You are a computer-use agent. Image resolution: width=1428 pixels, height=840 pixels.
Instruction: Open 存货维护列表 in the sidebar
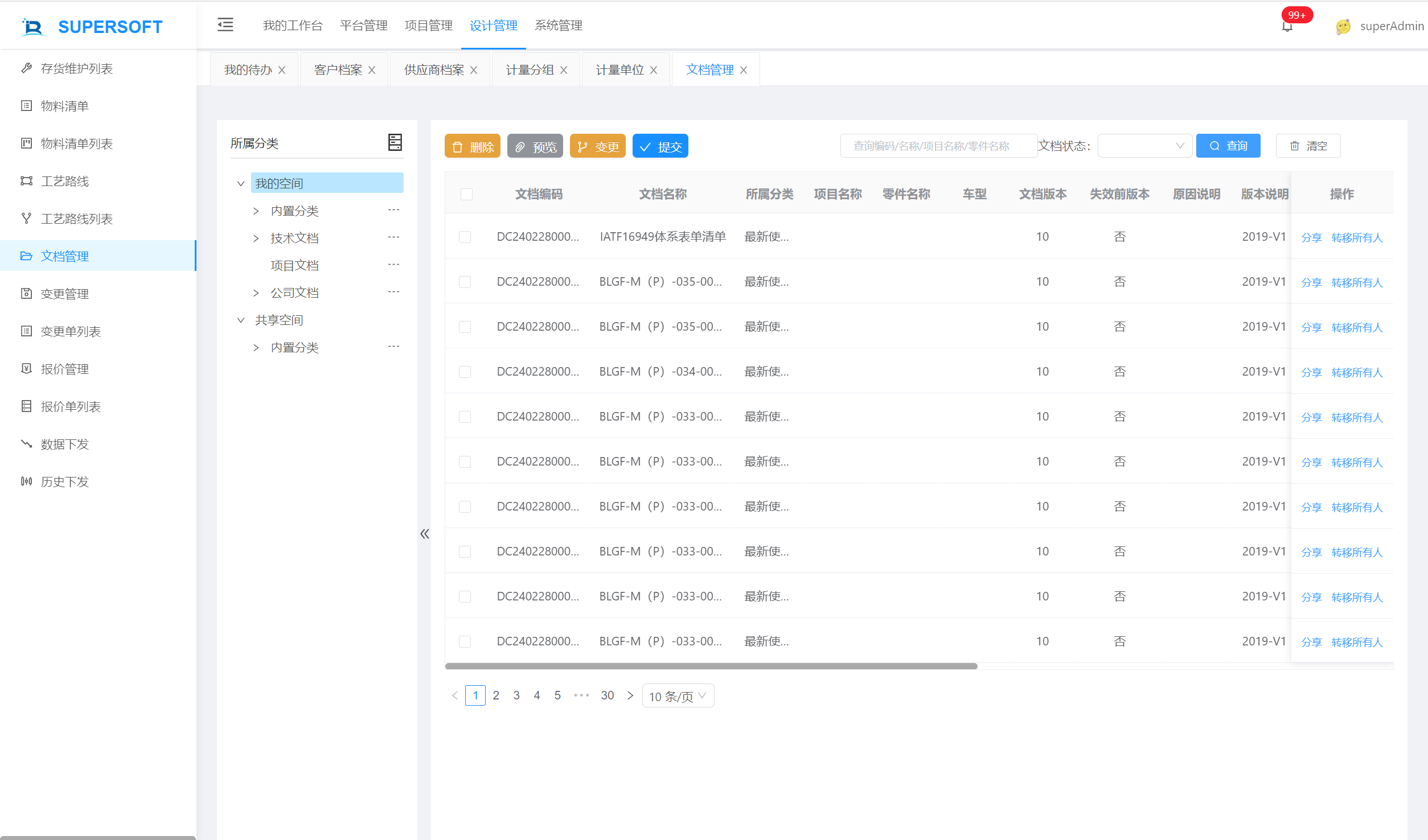(x=98, y=68)
